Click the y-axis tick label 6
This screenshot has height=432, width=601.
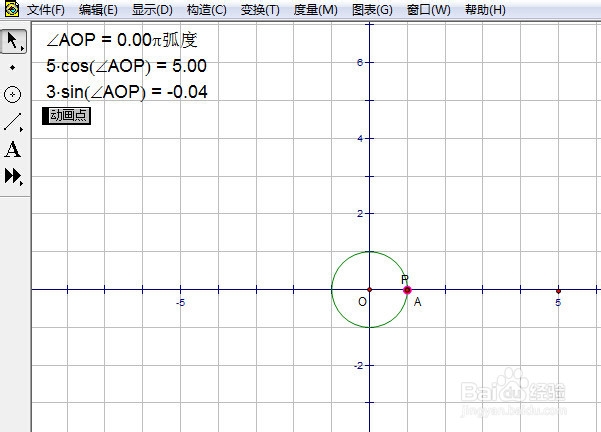[360, 62]
